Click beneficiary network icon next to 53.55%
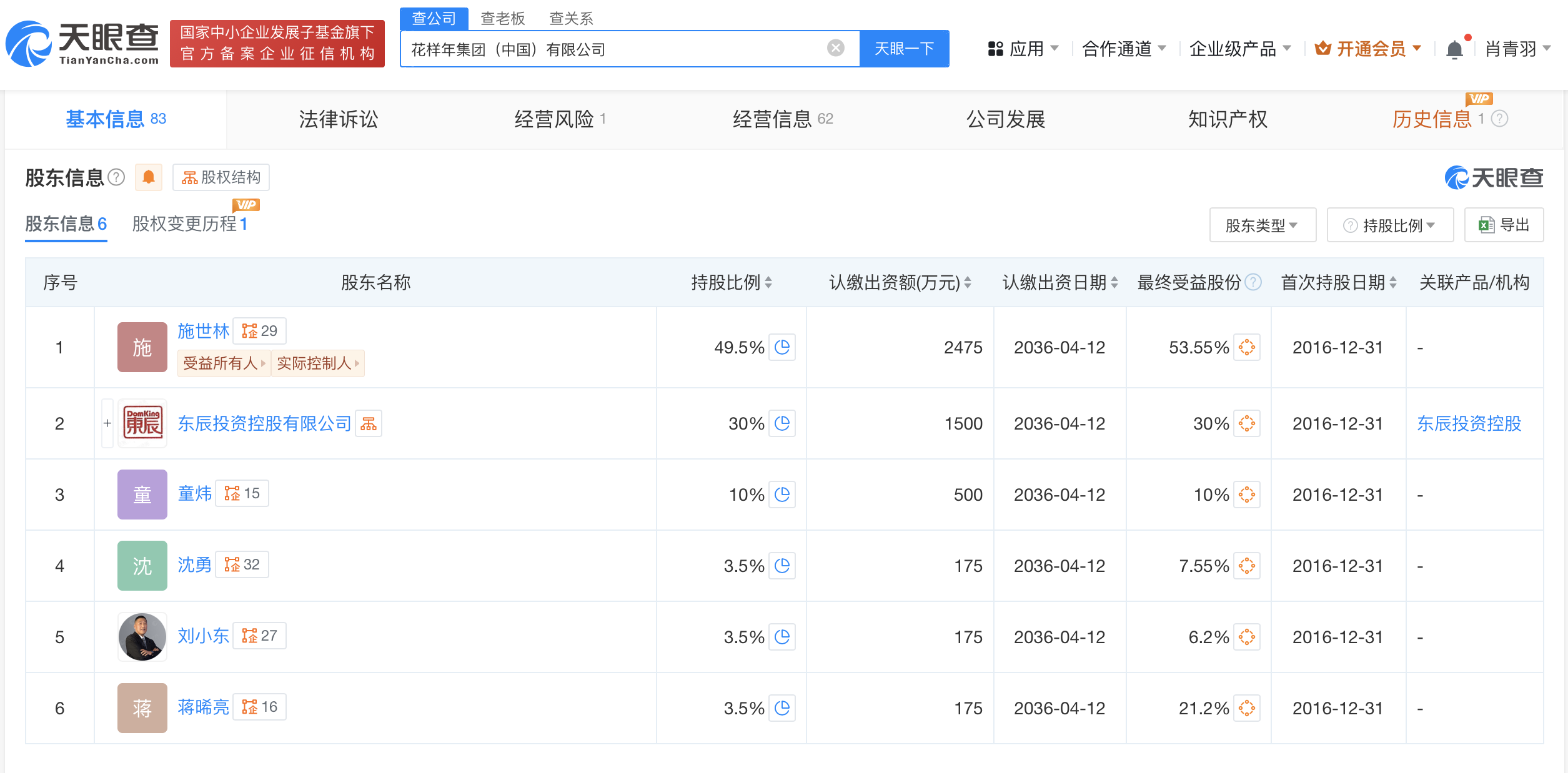 point(1247,348)
